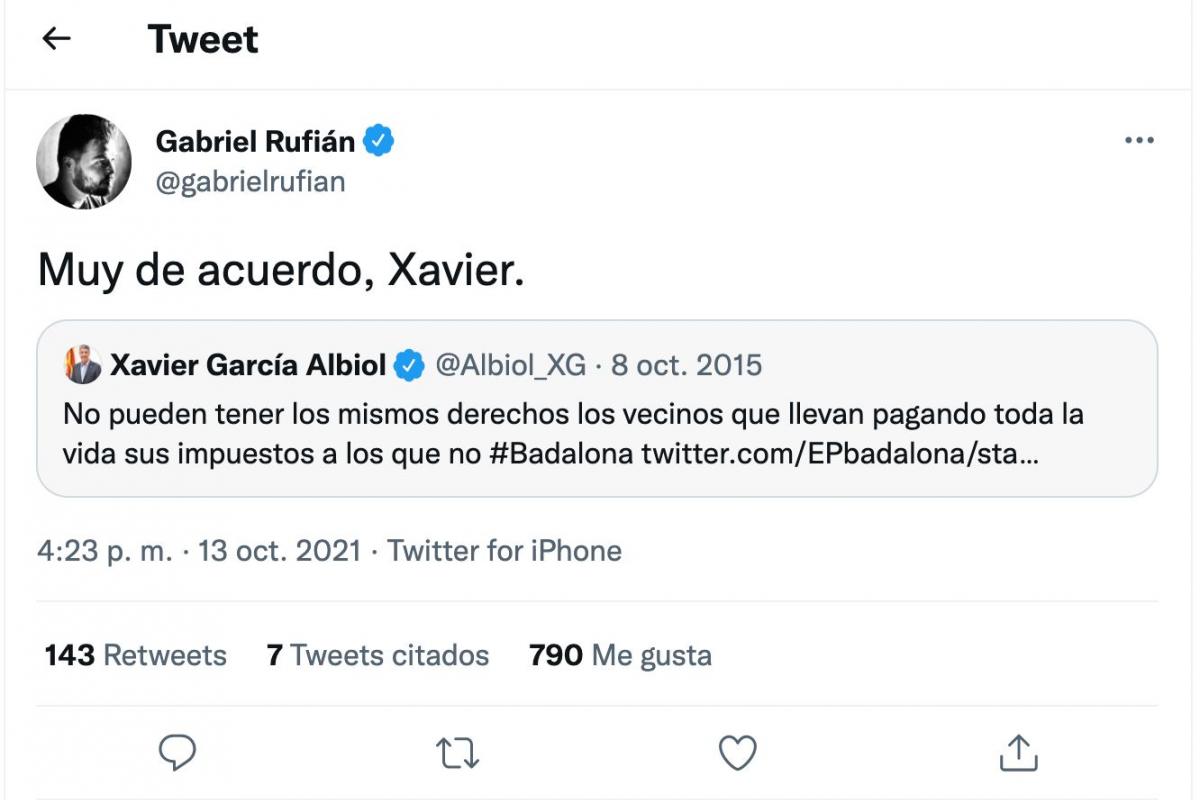Viewport: 1200px width, 800px height.
Task: Click the back arrow icon
Action: pyautogui.click(x=57, y=39)
